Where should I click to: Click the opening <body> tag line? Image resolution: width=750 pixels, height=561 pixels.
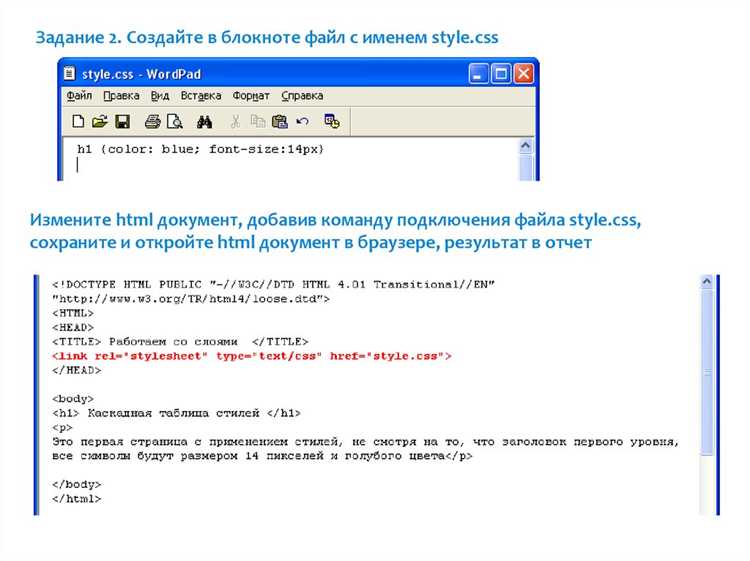73,398
